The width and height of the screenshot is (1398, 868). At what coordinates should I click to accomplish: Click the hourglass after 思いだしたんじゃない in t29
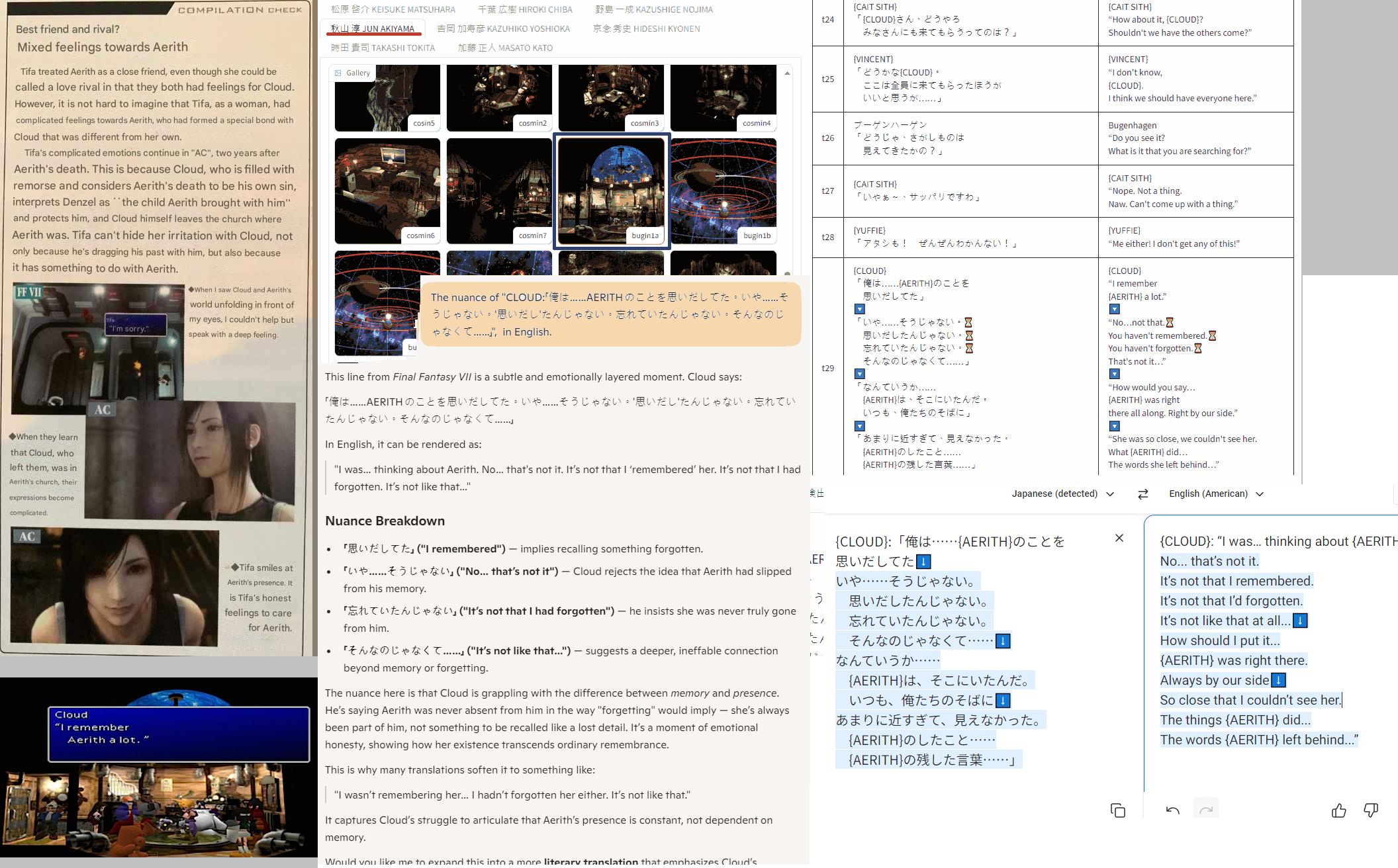969,335
